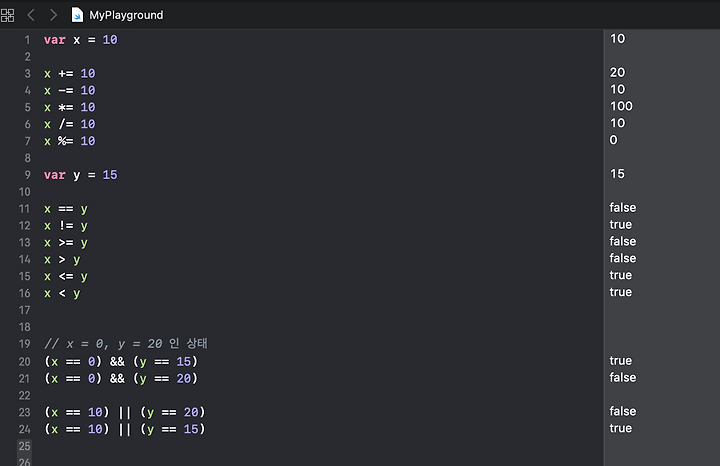Click code line 'x == y'
This screenshot has width=720, height=466.
[x=66, y=209]
